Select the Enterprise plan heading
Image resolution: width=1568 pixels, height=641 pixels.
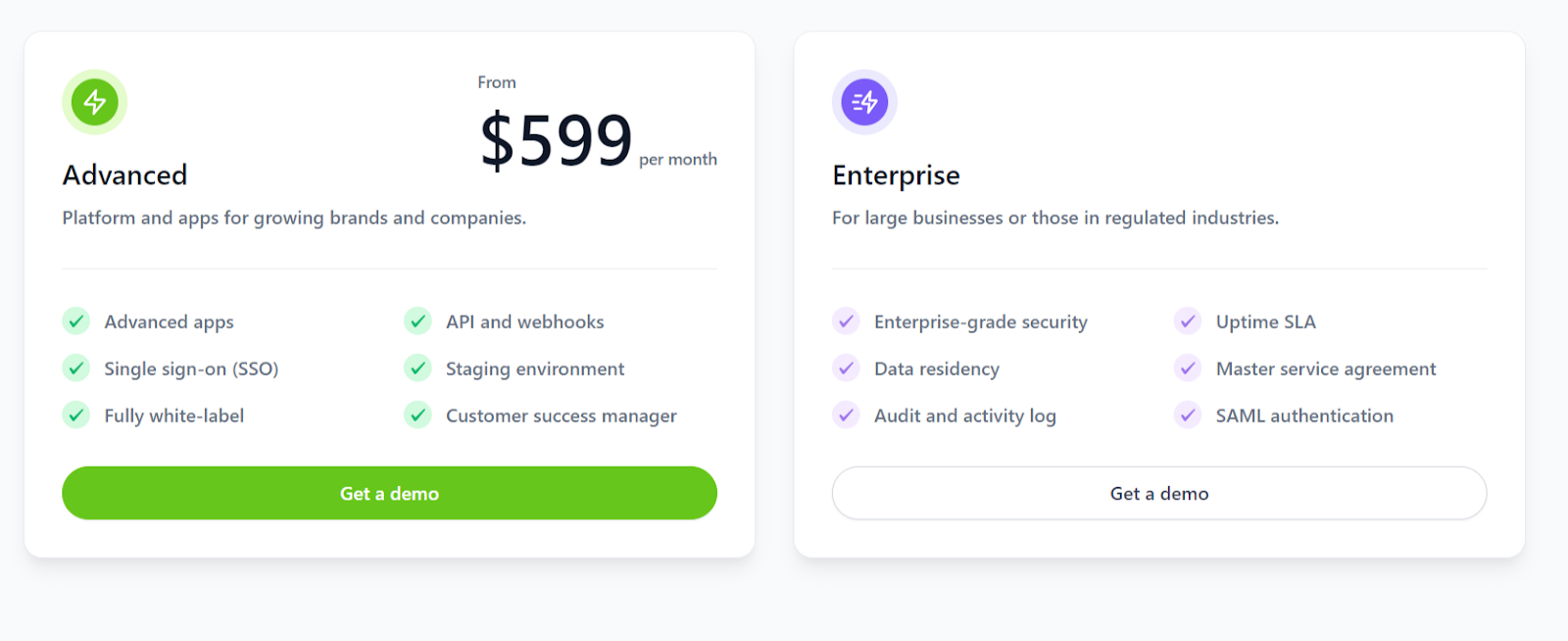click(896, 175)
